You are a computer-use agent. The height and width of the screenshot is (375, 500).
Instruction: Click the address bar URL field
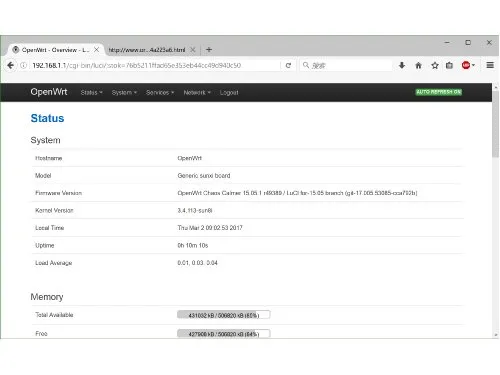[155, 65]
